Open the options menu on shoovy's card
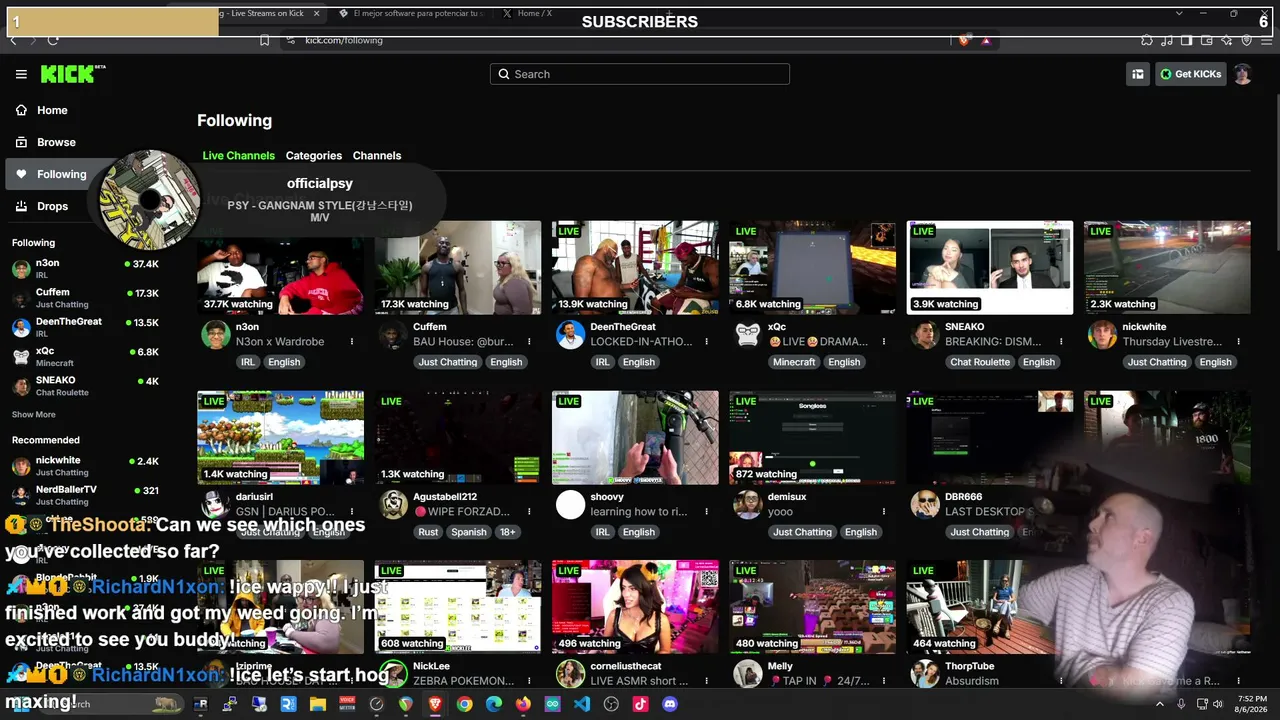This screenshot has width=1280, height=720. pos(707,512)
